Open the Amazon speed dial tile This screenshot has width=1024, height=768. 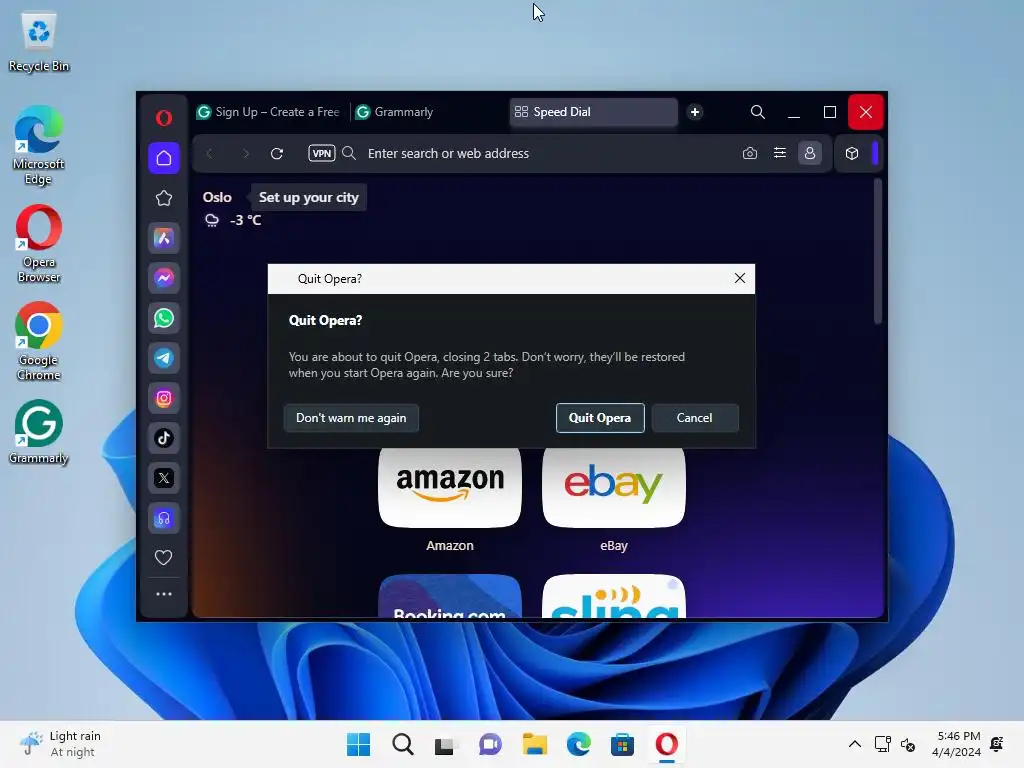click(450, 487)
